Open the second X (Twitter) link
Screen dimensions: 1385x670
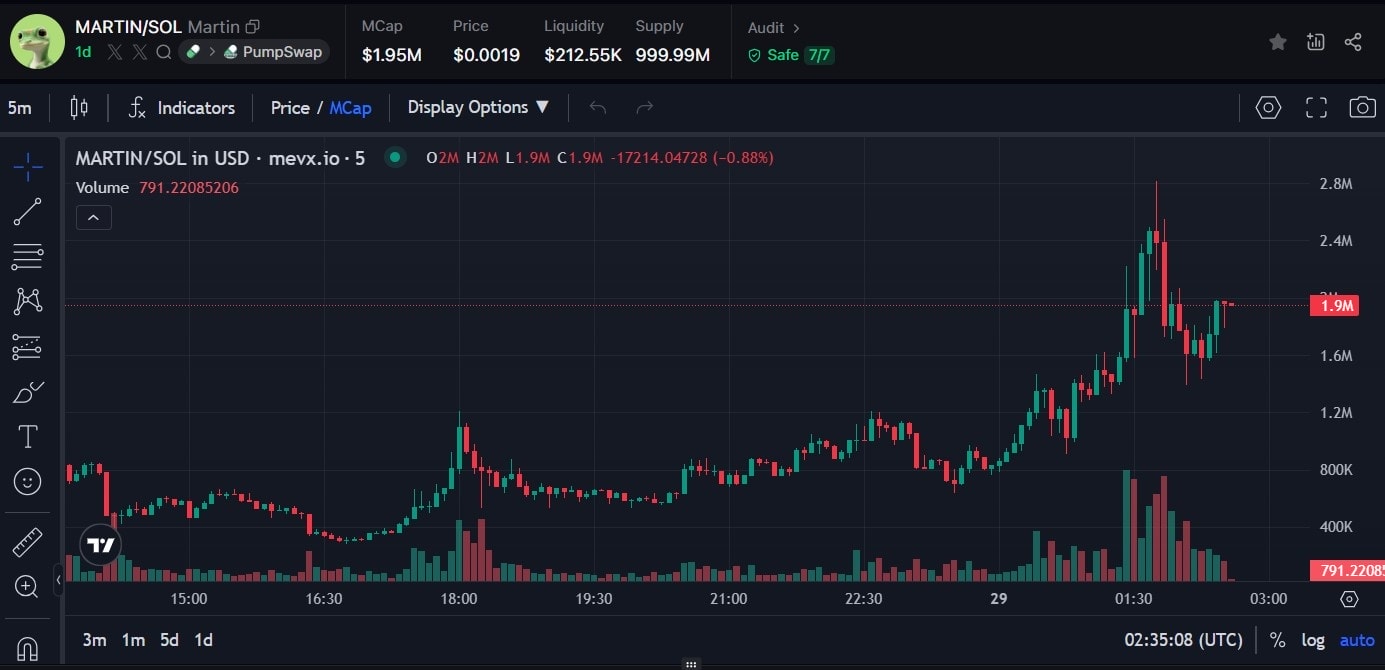[x=139, y=52]
